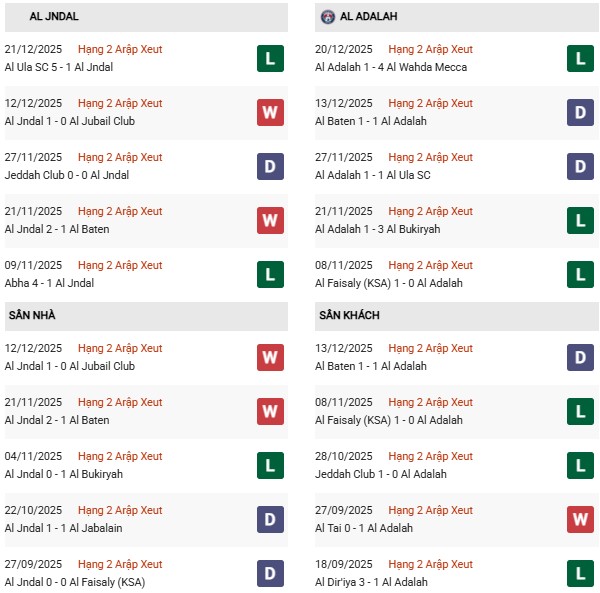
Task: Click the Al Adalah 1 - 3 Al Bukiryah result
Action: click(x=376, y=229)
